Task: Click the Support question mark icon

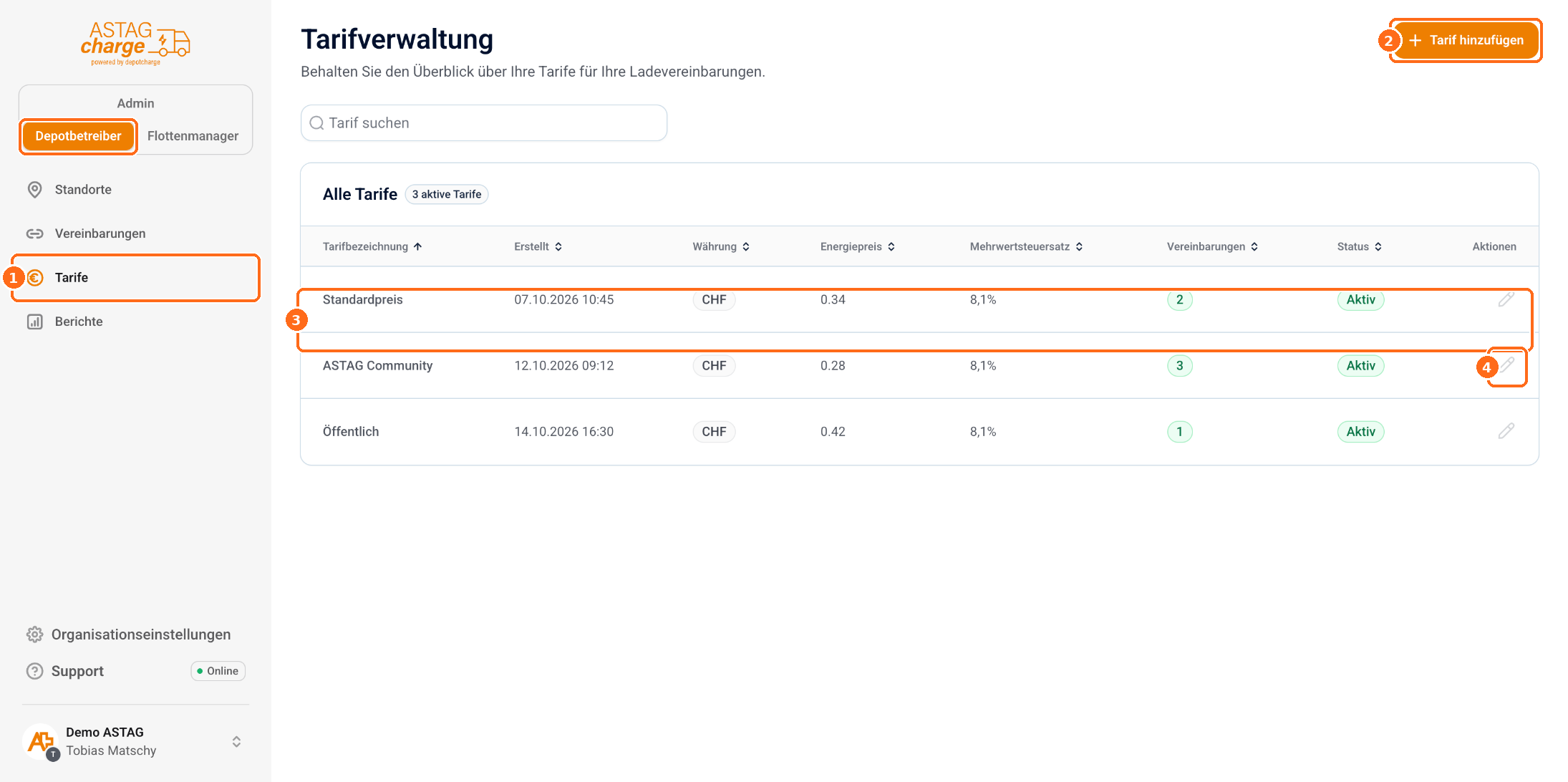Action: tap(34, 671)
